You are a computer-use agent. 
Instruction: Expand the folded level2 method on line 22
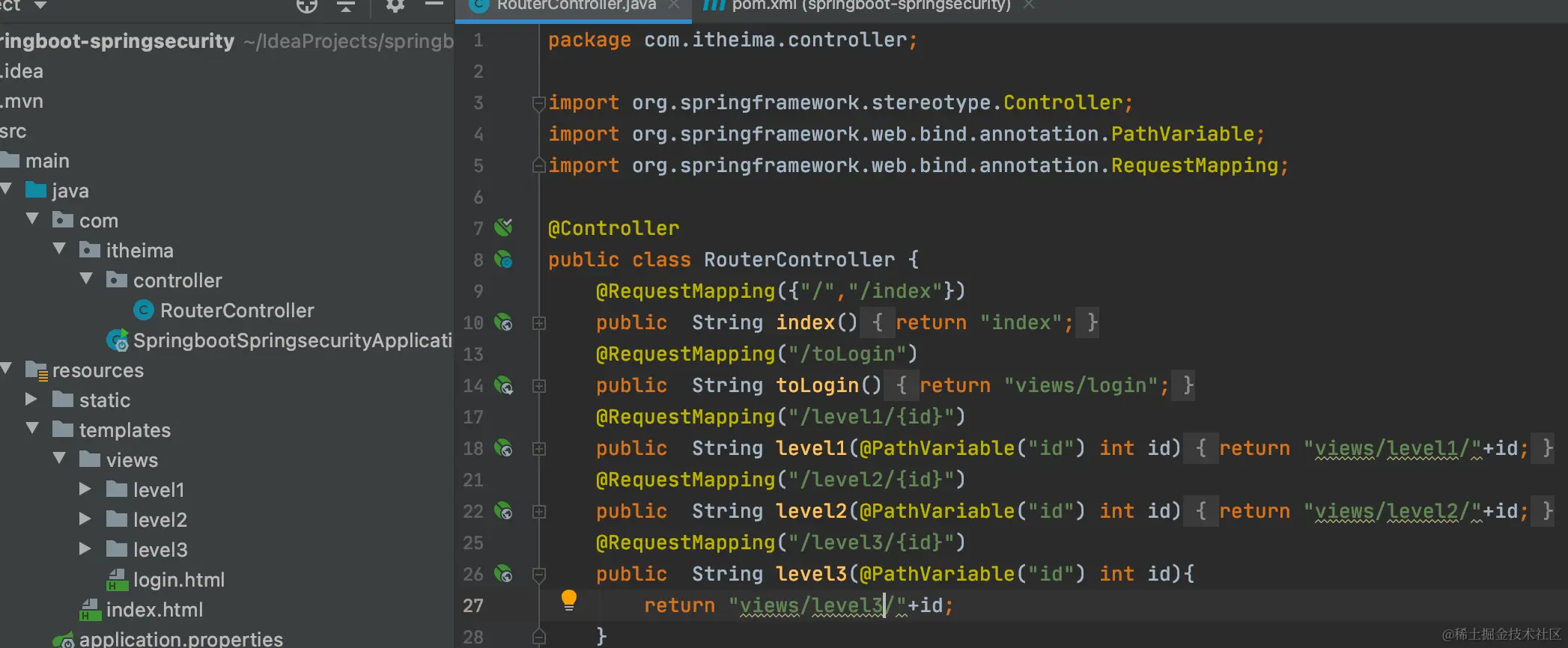538,512
